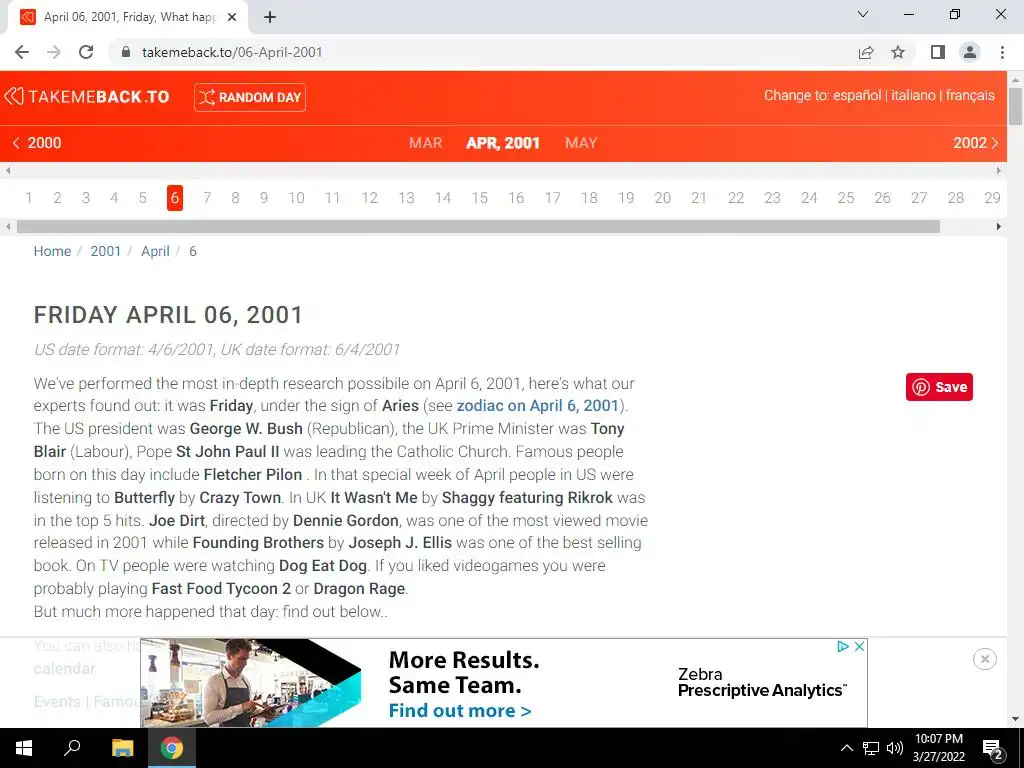1024x768 pixels.
Task: Select APR, 2001 month tab
Action: [x=503, y=143]
